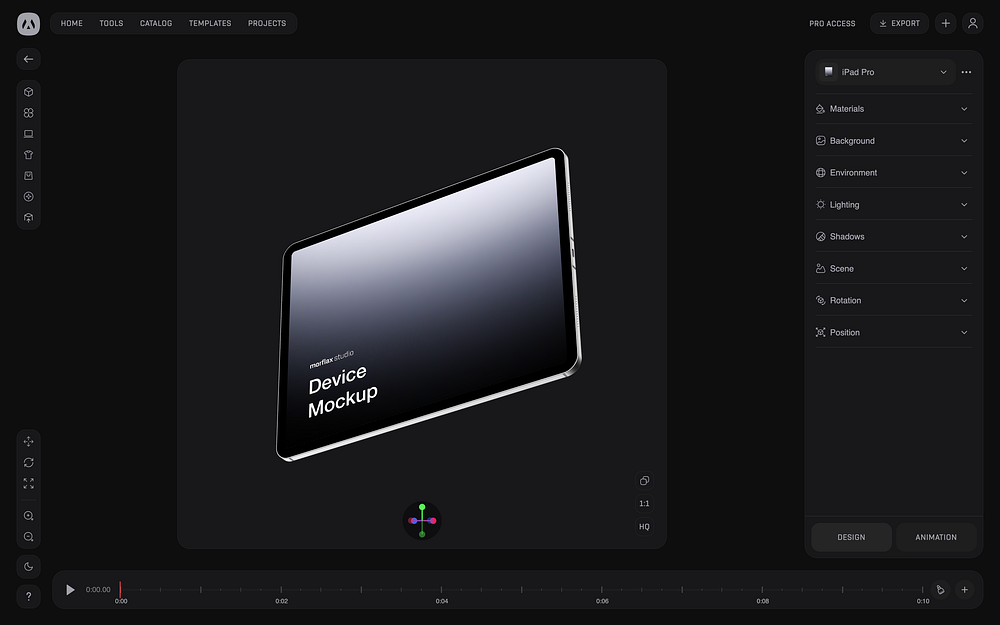Expand the Scene section

click(x=893, y=268)
